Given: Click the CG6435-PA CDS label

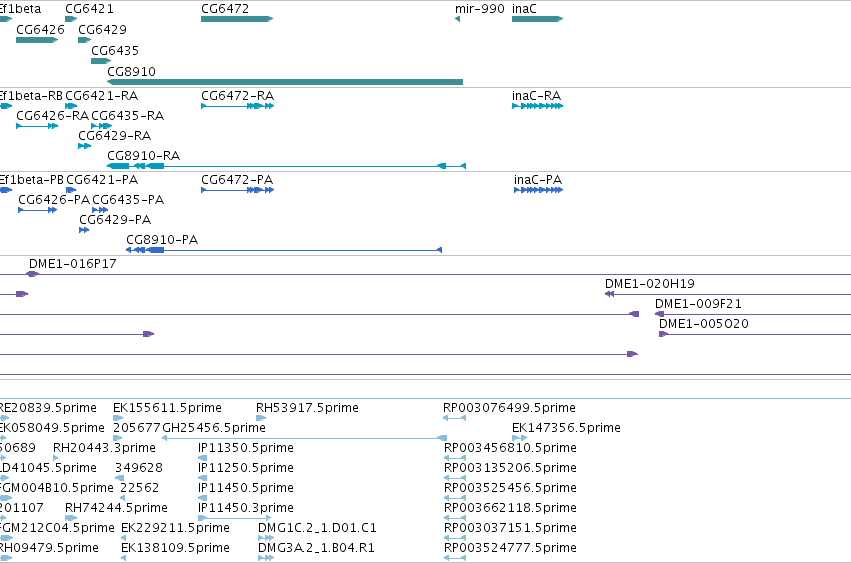Looking at the screenshot, I should pos(128,200).
